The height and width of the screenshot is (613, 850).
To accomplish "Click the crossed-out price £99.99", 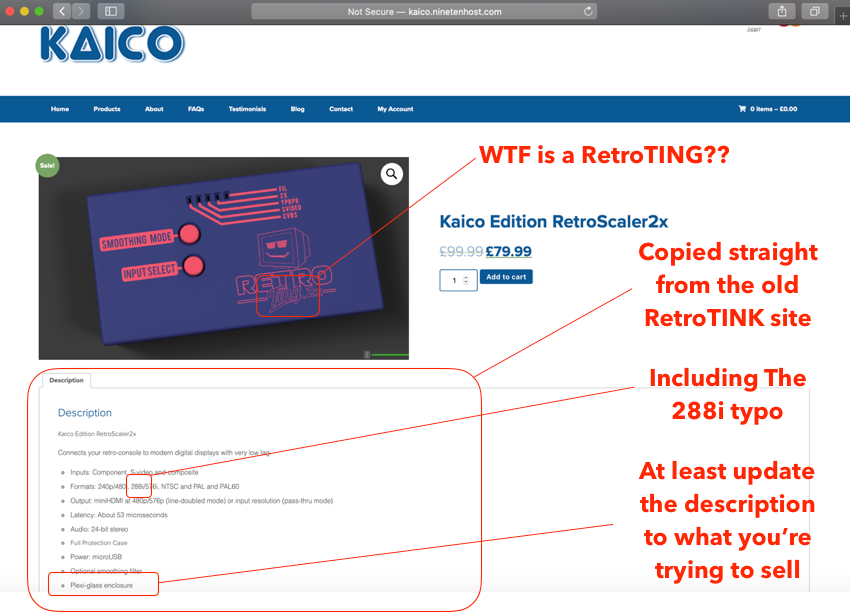I will pos(461,251).
